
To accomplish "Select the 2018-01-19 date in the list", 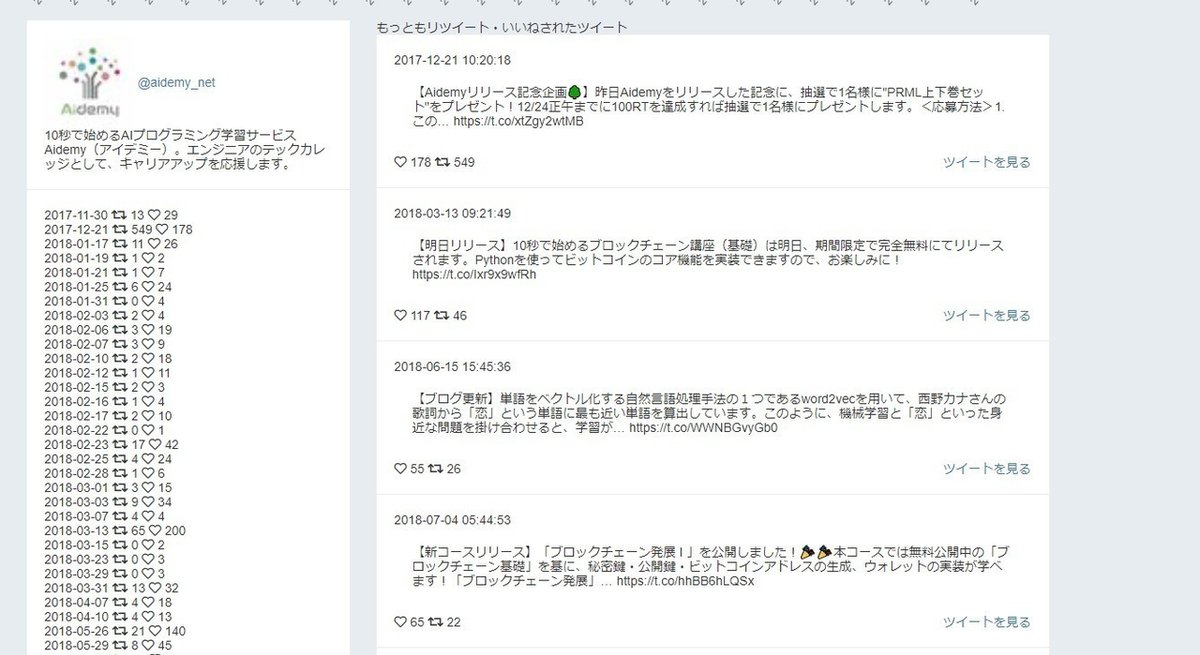I will pos(77,258).
